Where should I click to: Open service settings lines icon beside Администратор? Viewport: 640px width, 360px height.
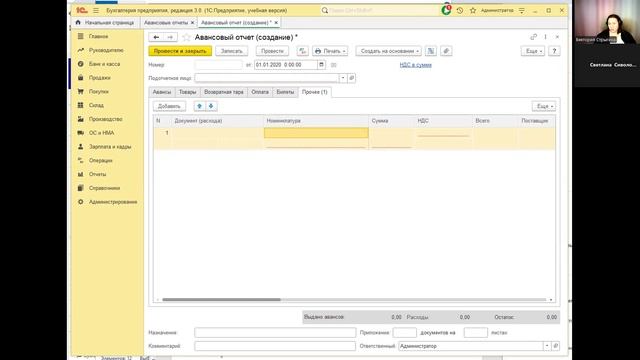[522, 10]
